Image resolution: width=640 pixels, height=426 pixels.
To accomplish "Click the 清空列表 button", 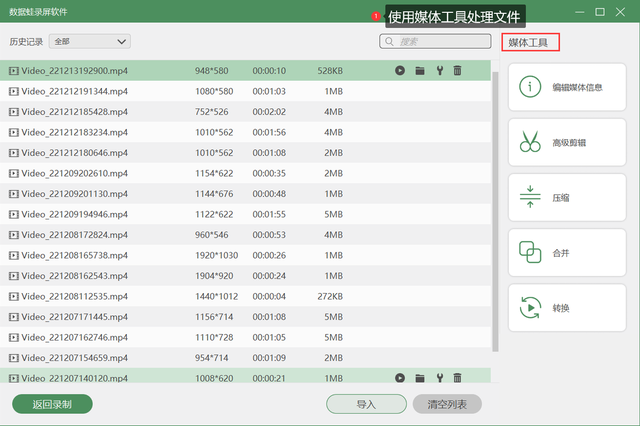I will click(x=447, y=404).
